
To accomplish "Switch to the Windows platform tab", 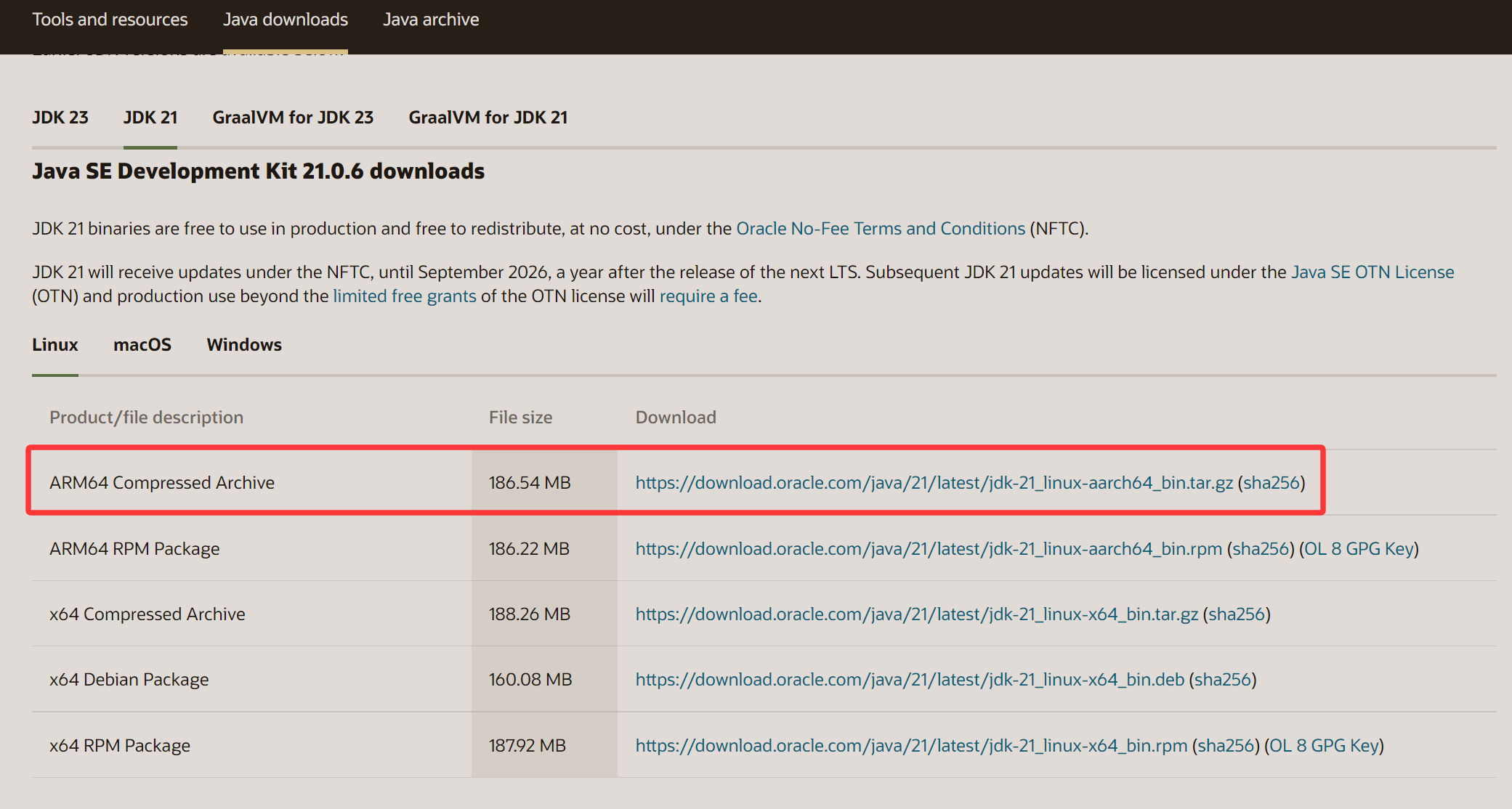I will click(x=244, y=345).
